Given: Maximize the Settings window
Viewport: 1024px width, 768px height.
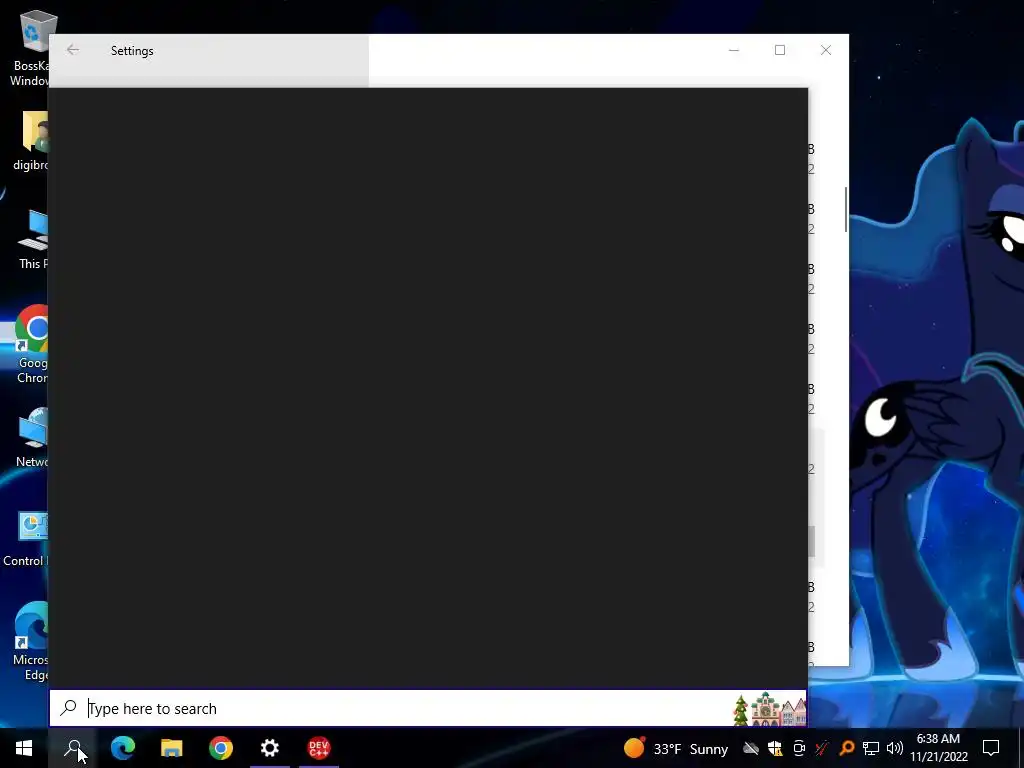Looking at the screenshot, I should [780, 50].
